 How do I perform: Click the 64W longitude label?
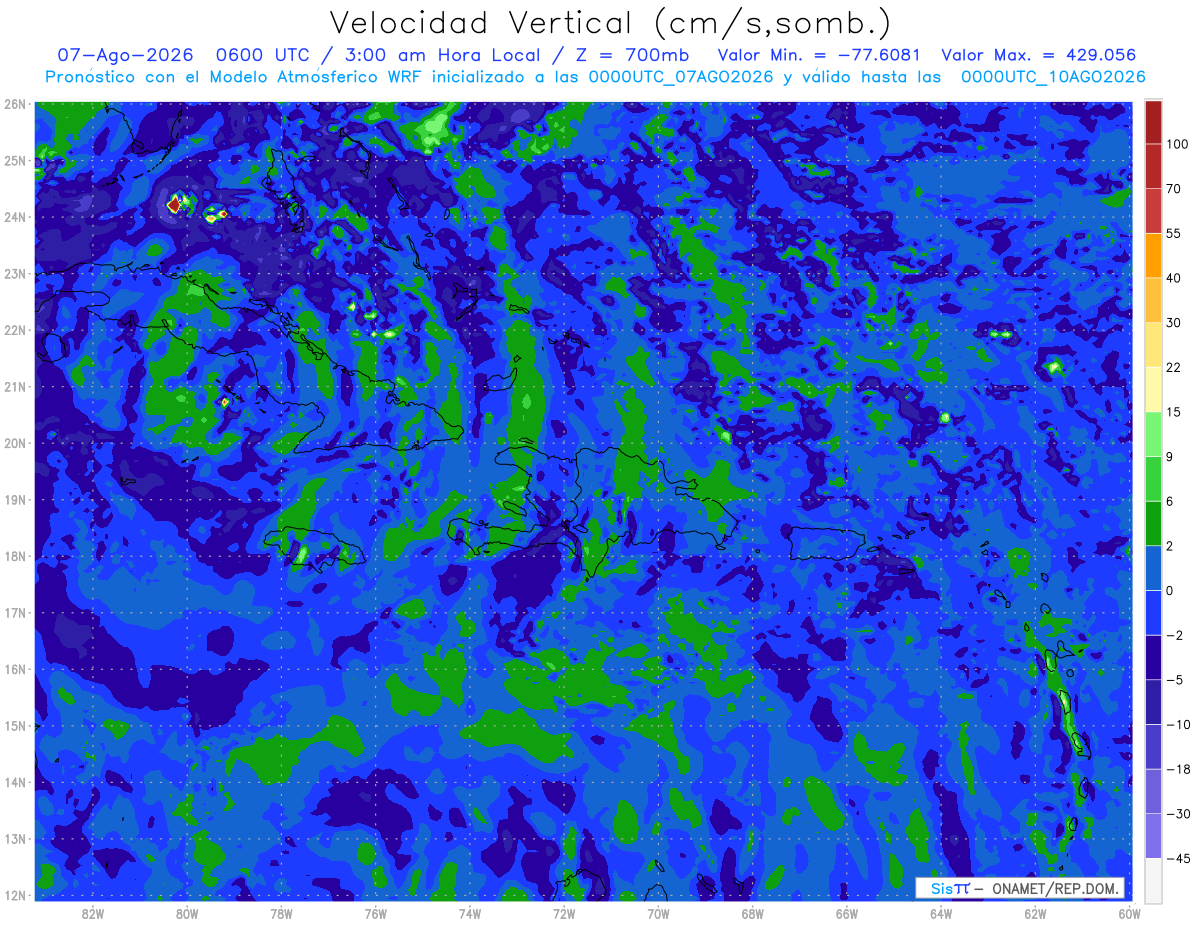[x=941, y=914]
